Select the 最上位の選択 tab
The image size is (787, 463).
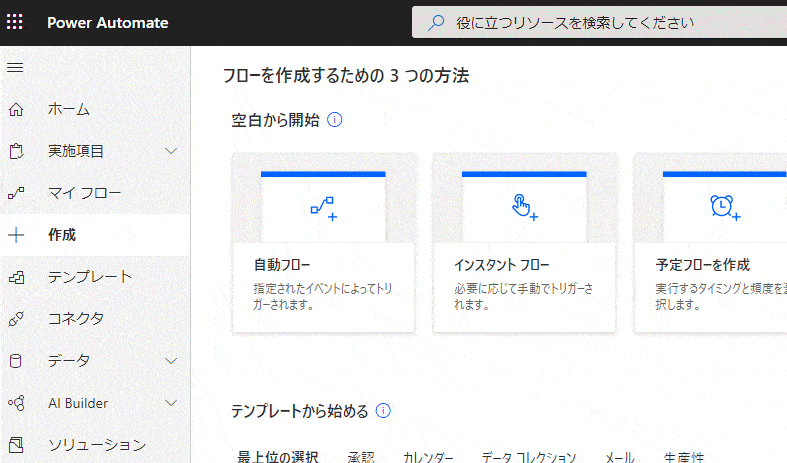[278, 457]
